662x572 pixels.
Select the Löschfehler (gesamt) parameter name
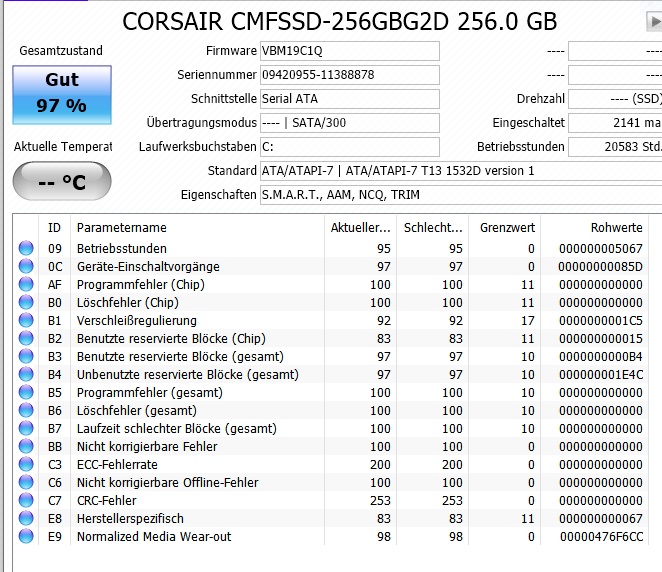coord(137,411)
